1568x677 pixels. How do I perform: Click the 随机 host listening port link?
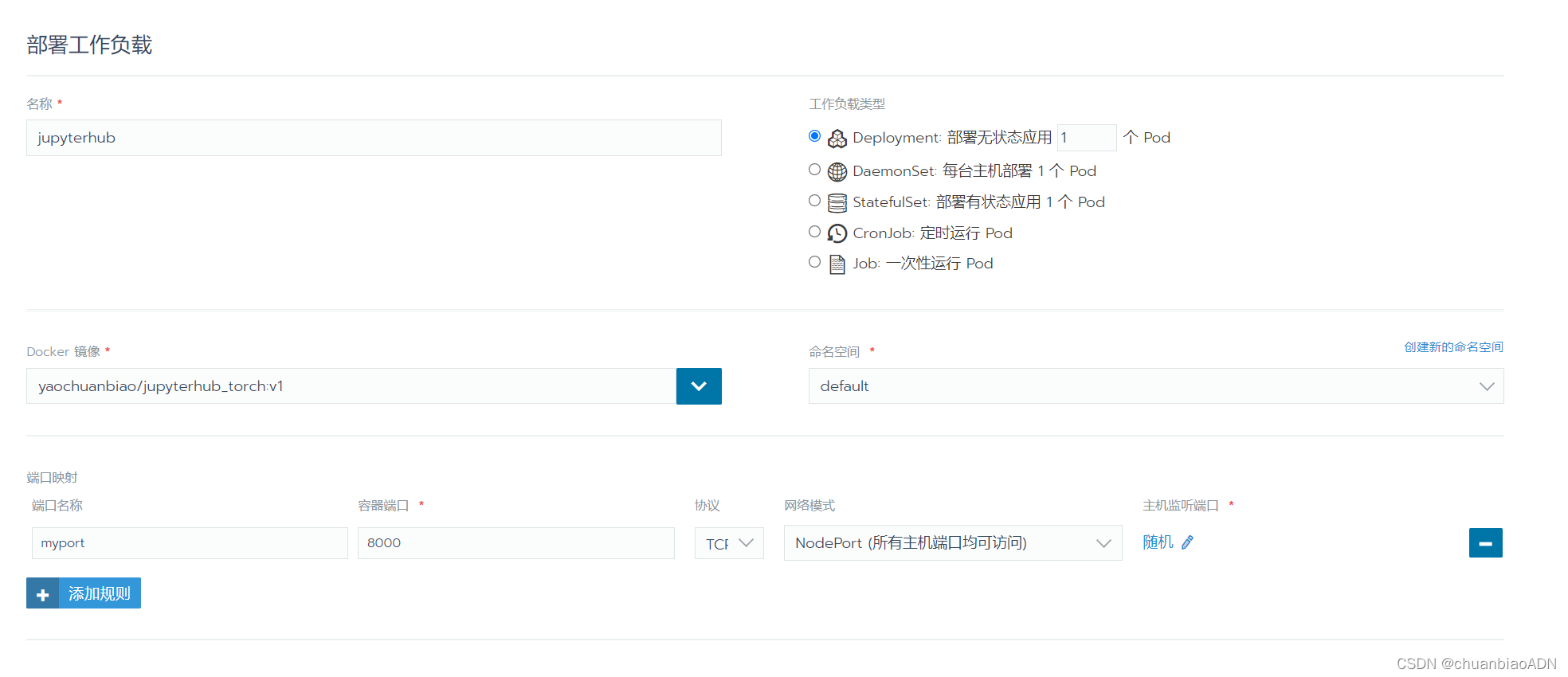(1158, 542)
